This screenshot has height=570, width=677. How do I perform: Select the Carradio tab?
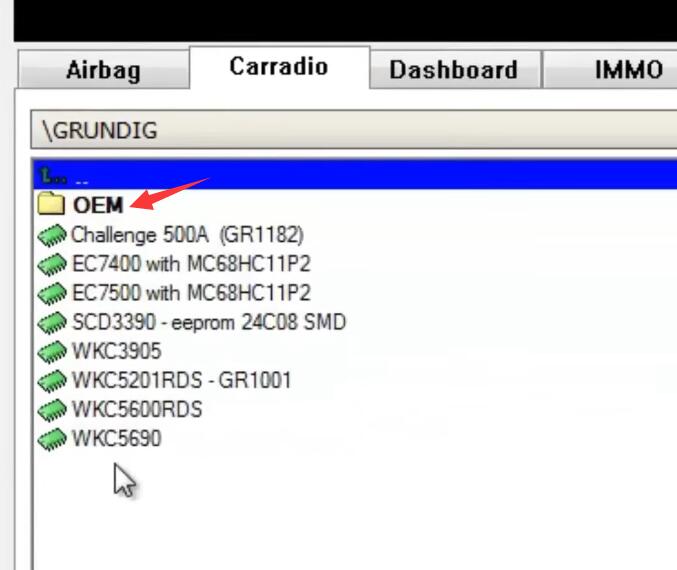[x=279, y=67]
